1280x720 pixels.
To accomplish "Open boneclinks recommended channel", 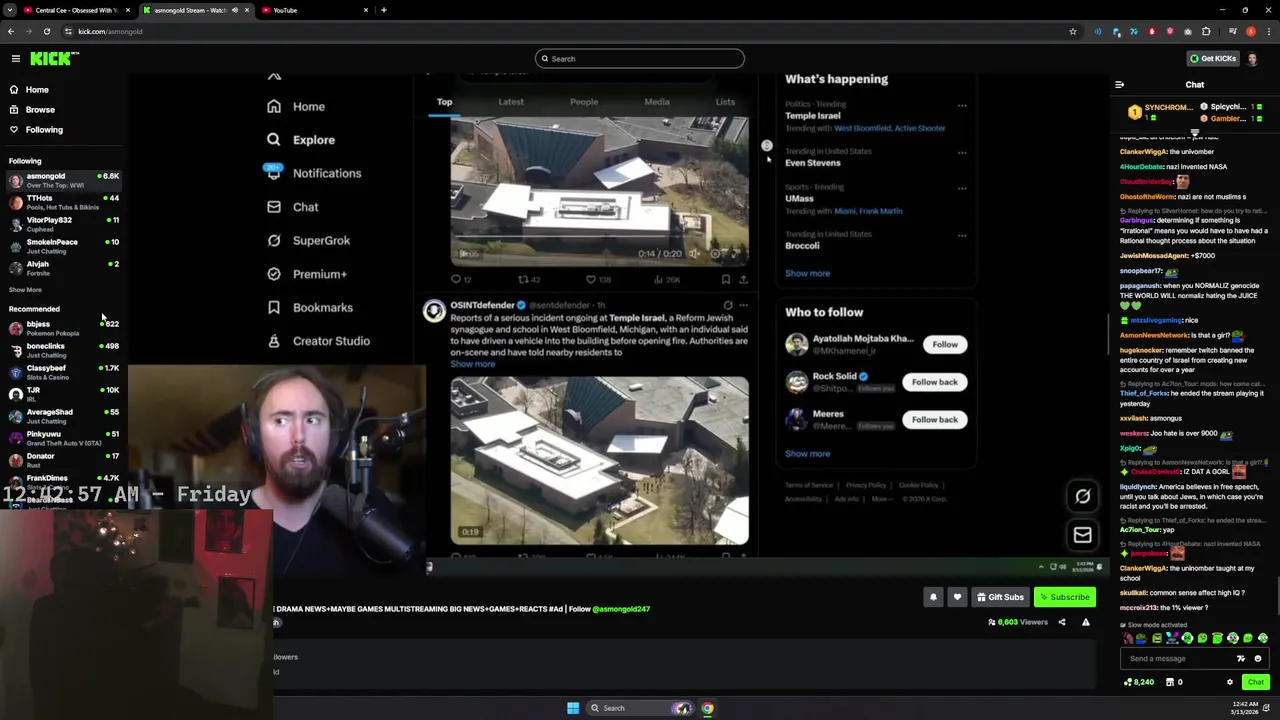I will (x=64, y=350).
